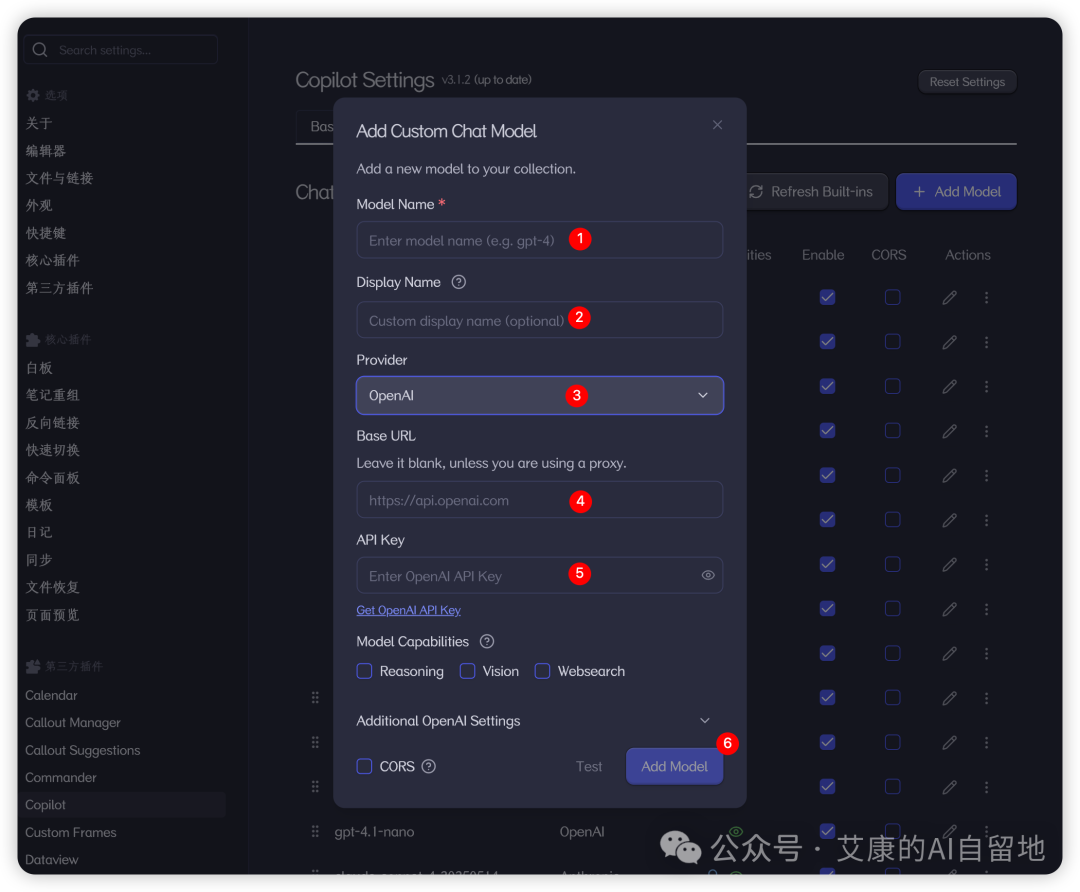The image size is (1080, 892).
Task: Open 模板 plugin settings
Action: click(39, 505)
